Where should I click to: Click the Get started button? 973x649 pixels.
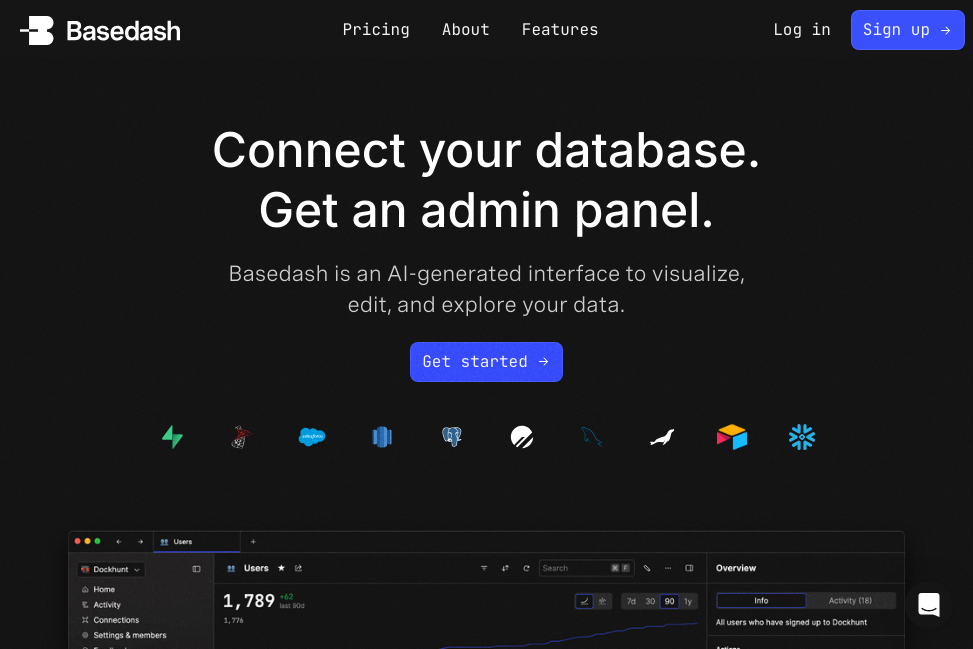pyautogui.click(x=486, y=362)
